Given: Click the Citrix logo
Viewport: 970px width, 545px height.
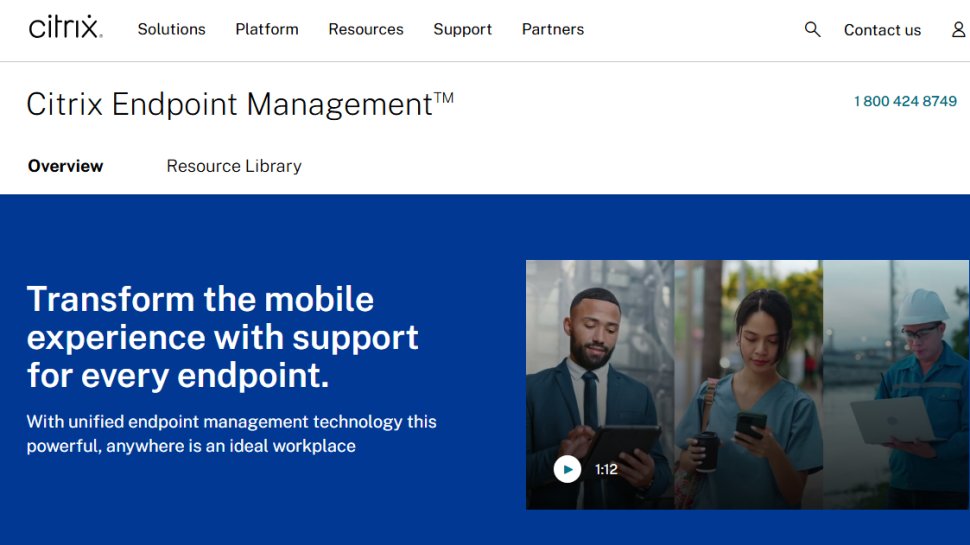Looking at the screenshot, I should point(66,28).
